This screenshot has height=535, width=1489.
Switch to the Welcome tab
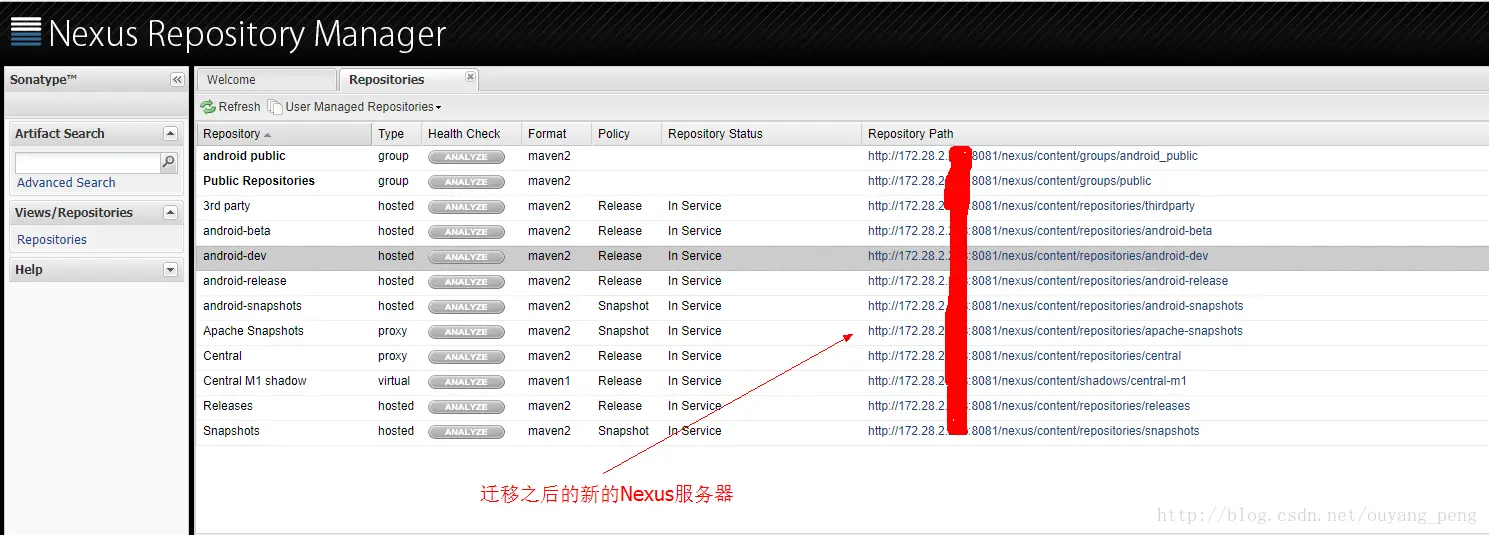266,80
